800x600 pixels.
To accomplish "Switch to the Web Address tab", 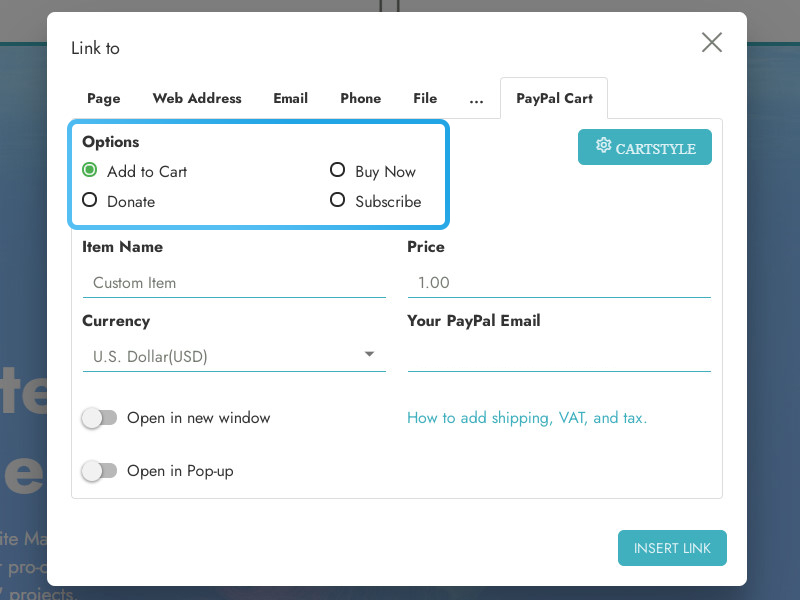I will coord(196,98).
